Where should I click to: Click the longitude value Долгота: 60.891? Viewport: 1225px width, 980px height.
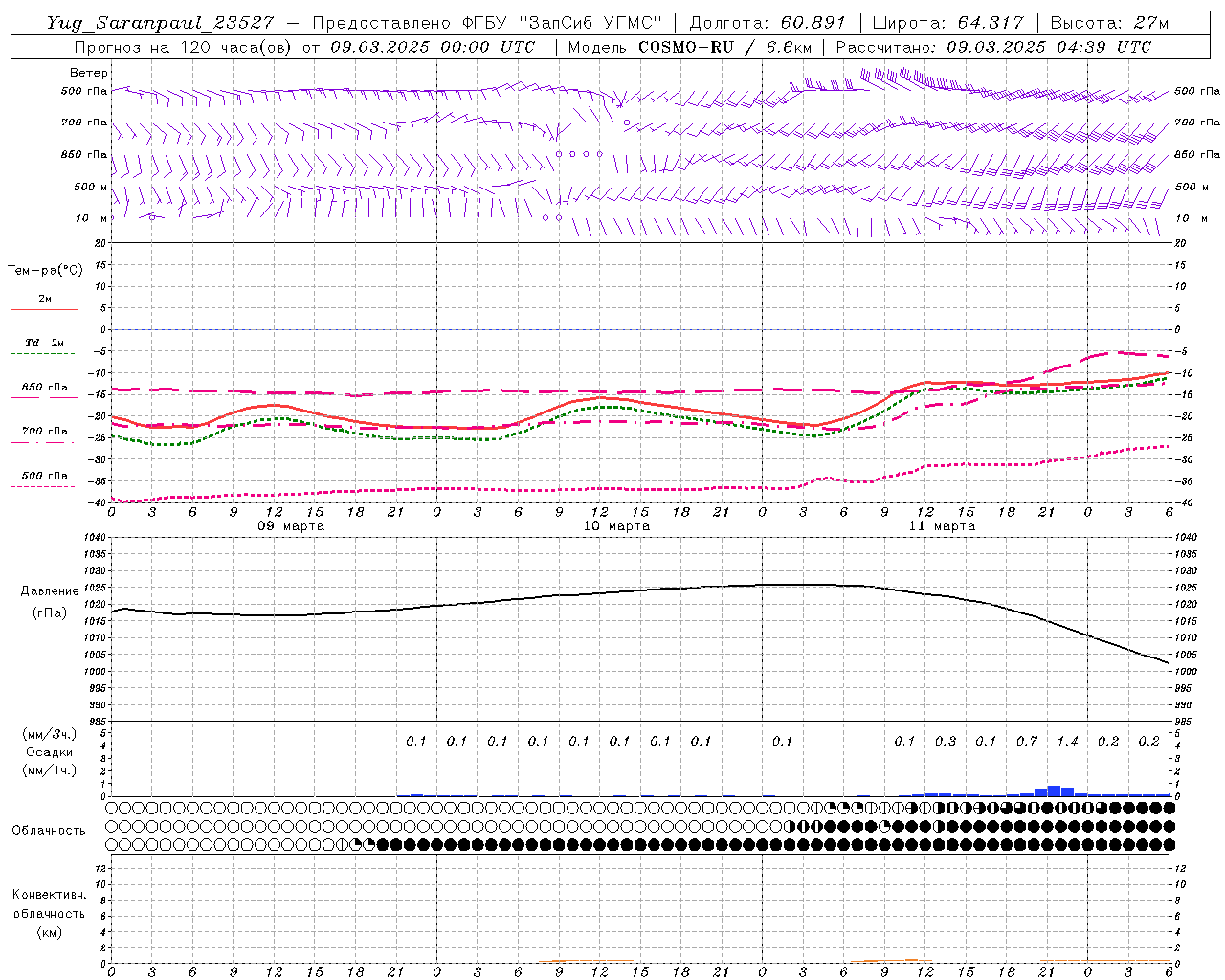[x=767, y=23]
